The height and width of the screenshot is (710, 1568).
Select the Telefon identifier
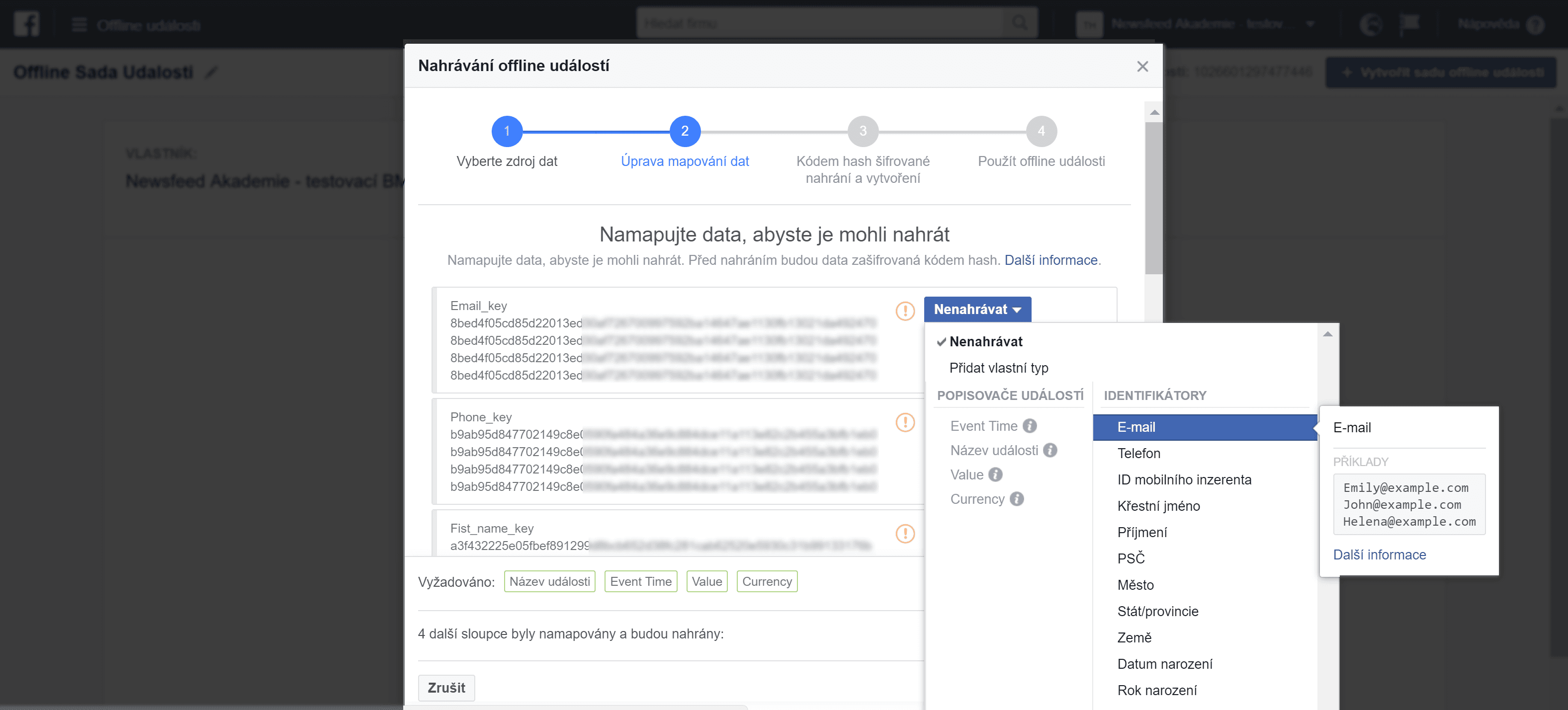pyautogui.click(x=1138, y=453)
